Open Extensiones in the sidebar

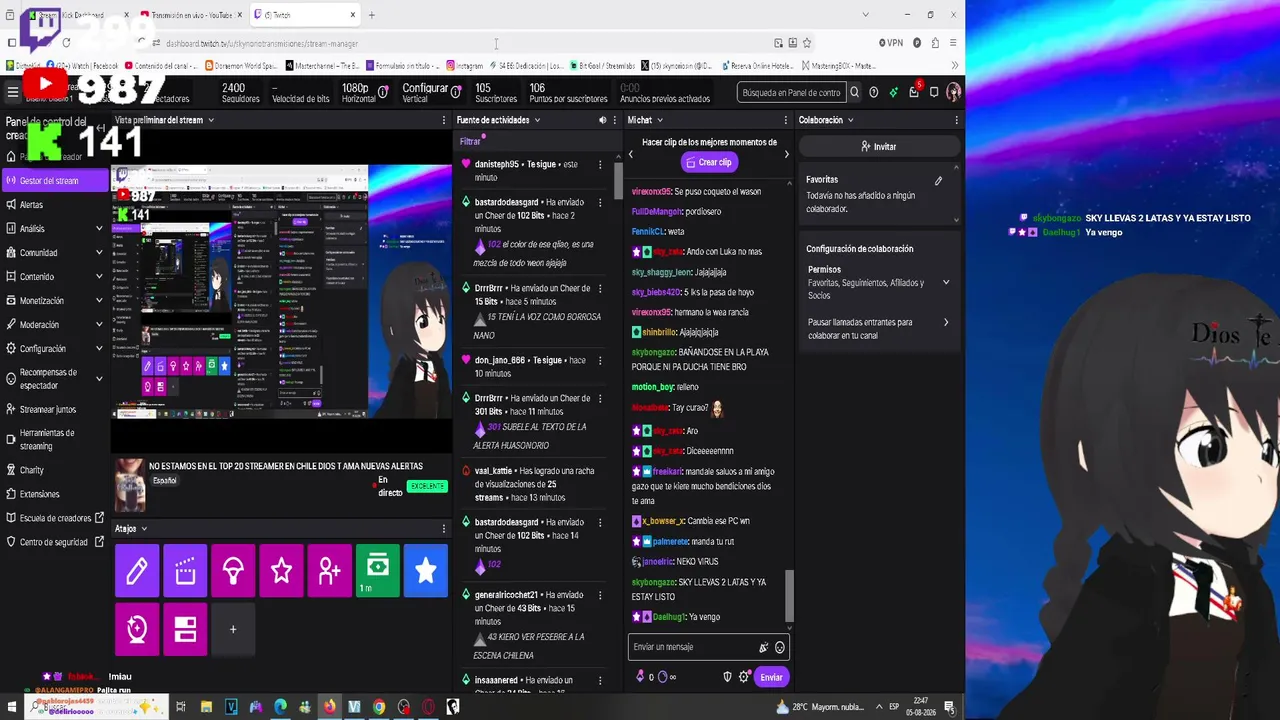(54, 494)
